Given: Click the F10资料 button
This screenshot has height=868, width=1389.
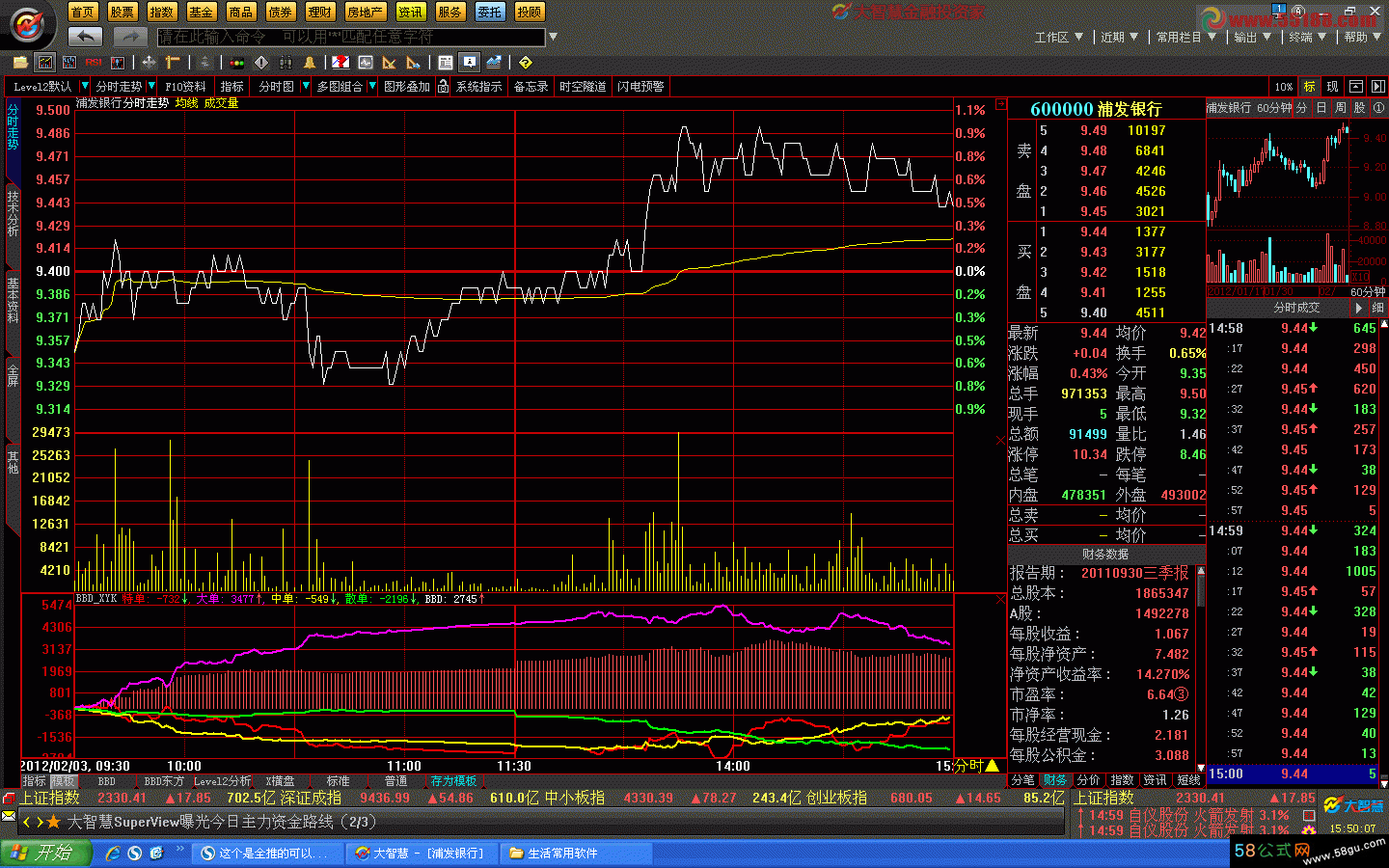Looking at the screenshot, I should pos(185,87).
